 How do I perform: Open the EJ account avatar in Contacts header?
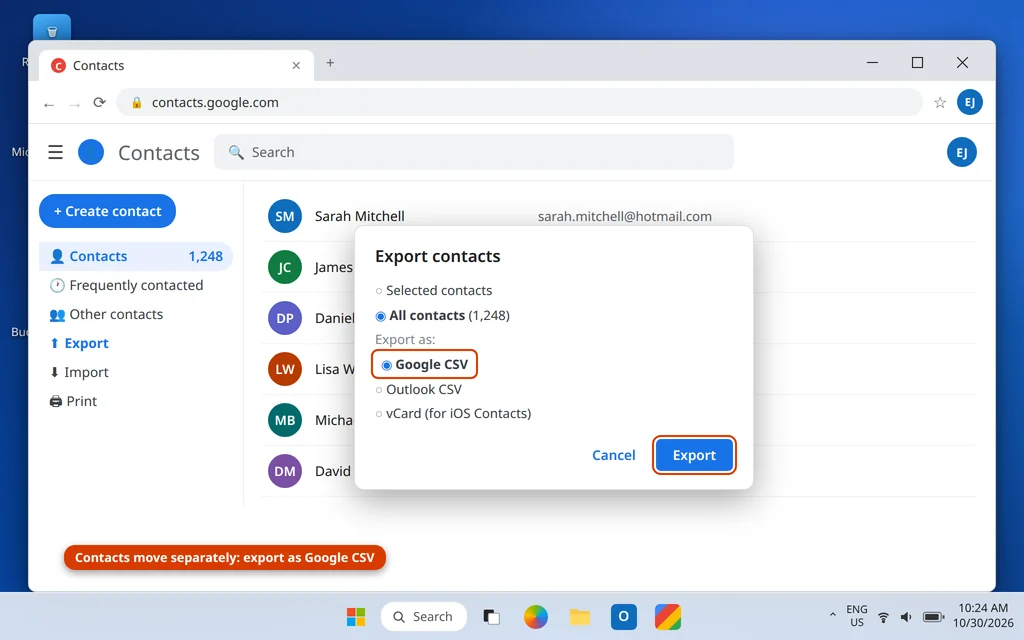(x=961, y=152)
